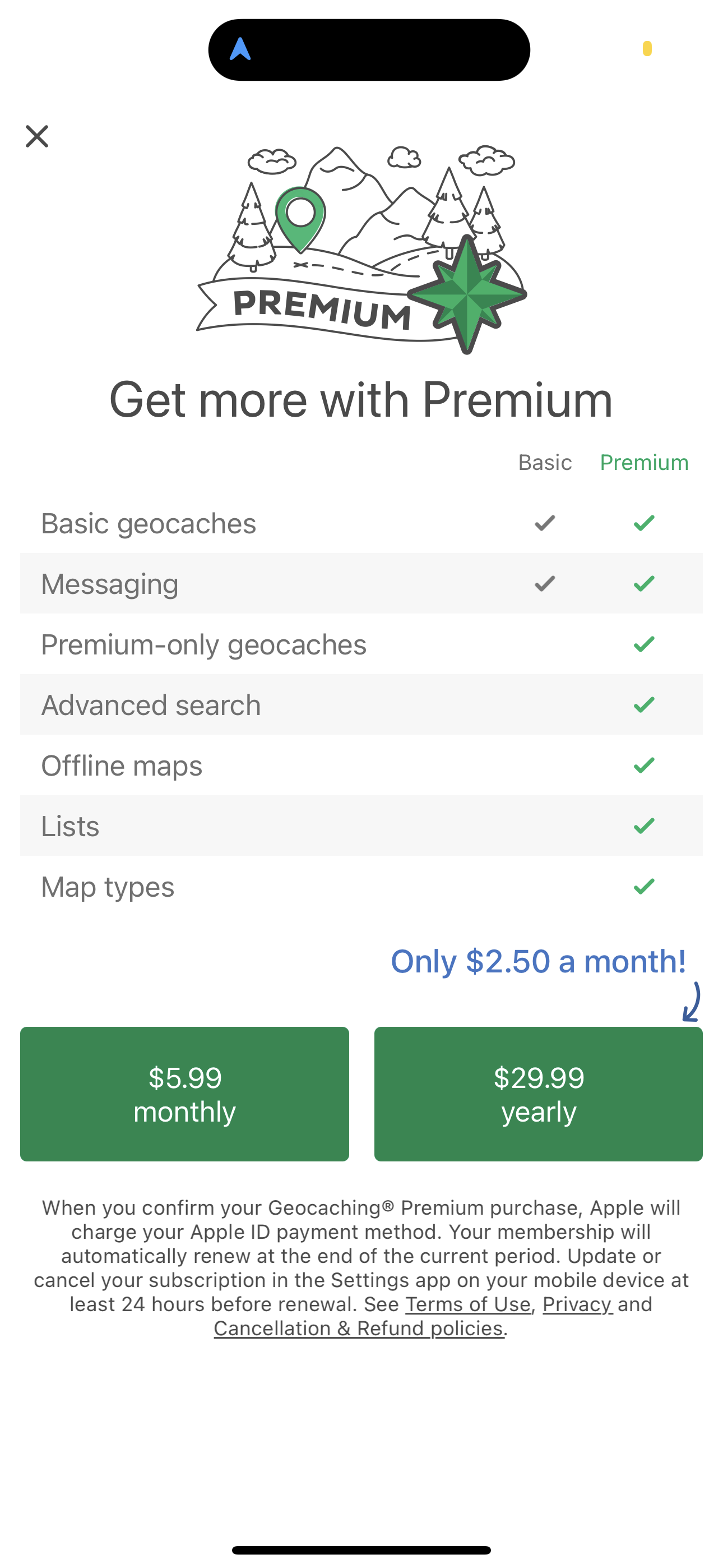Select the Premium column header

tap(644, 463)
